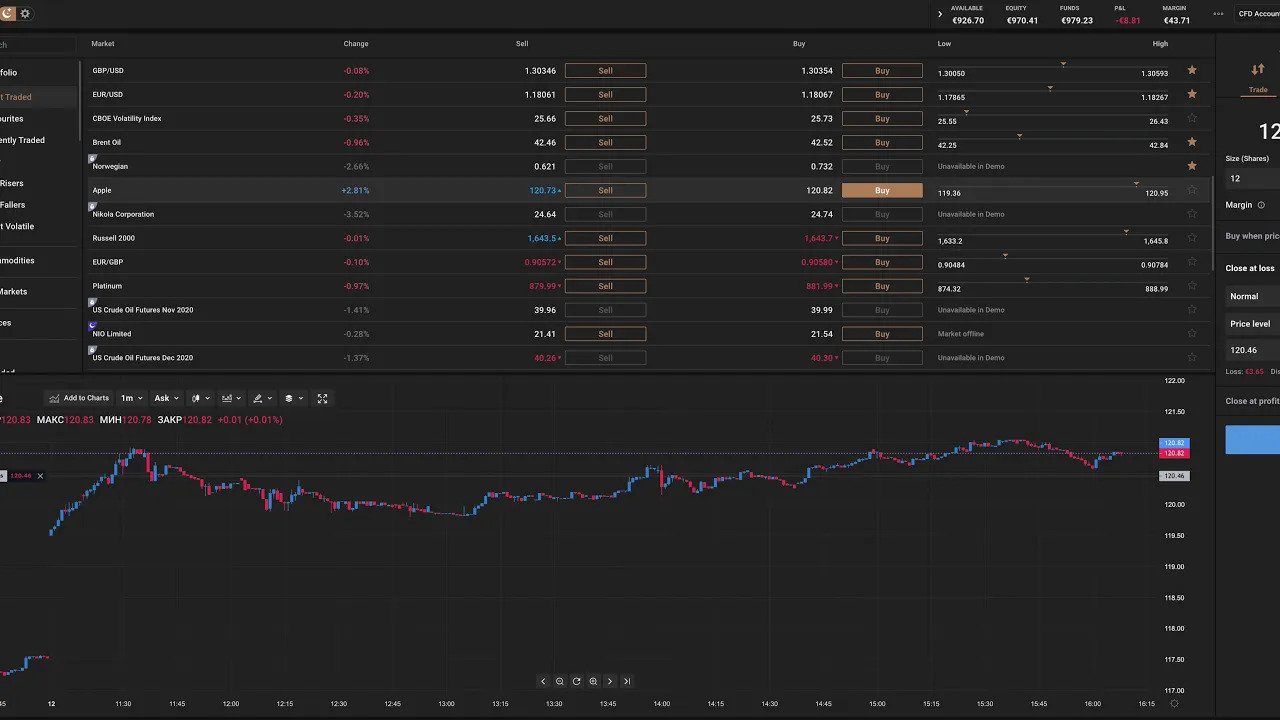
Task: Expand the chart drawing tools dropdown
Action: [262, 398]
